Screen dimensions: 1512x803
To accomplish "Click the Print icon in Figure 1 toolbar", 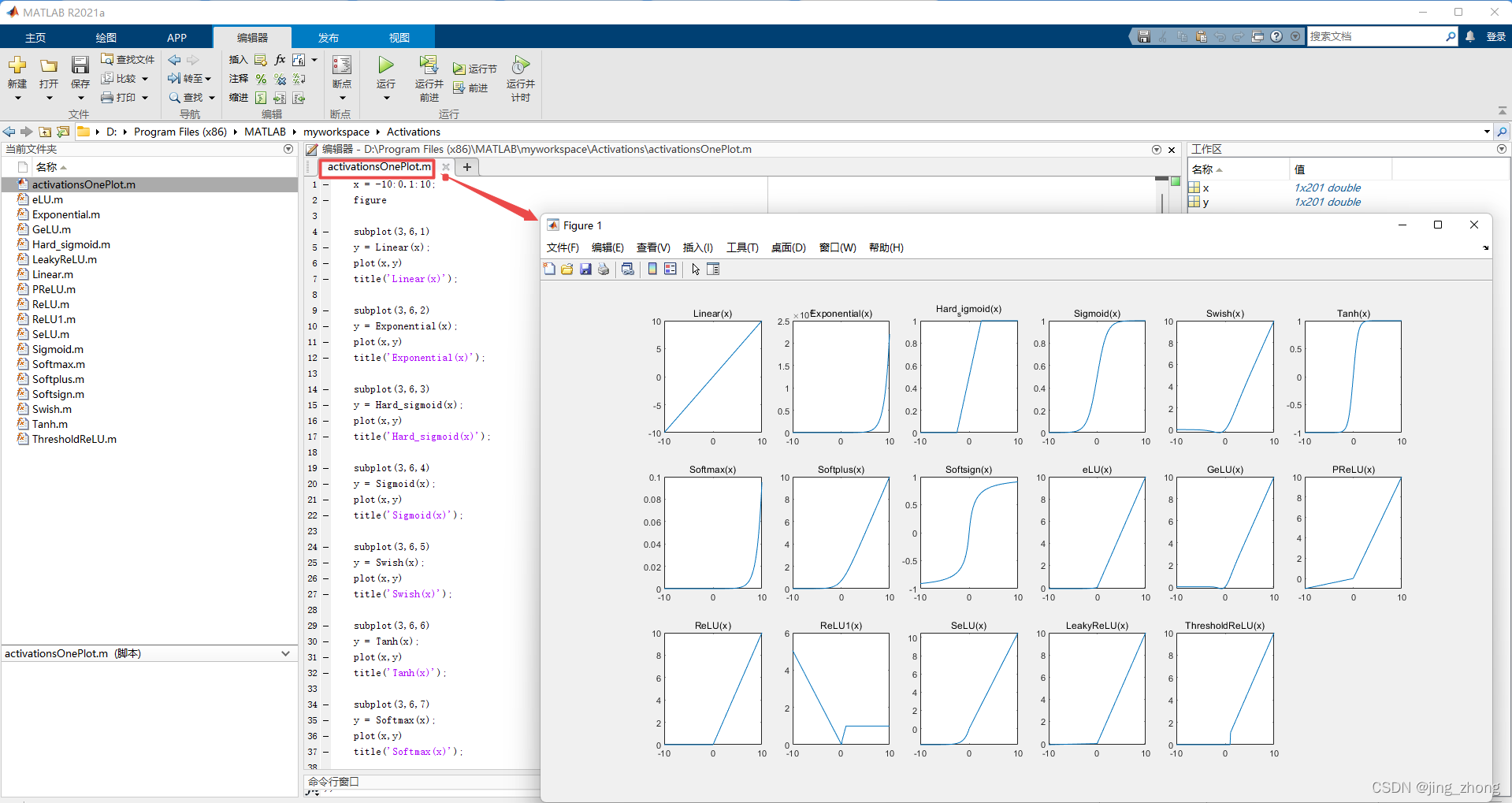I will [604, 269].
